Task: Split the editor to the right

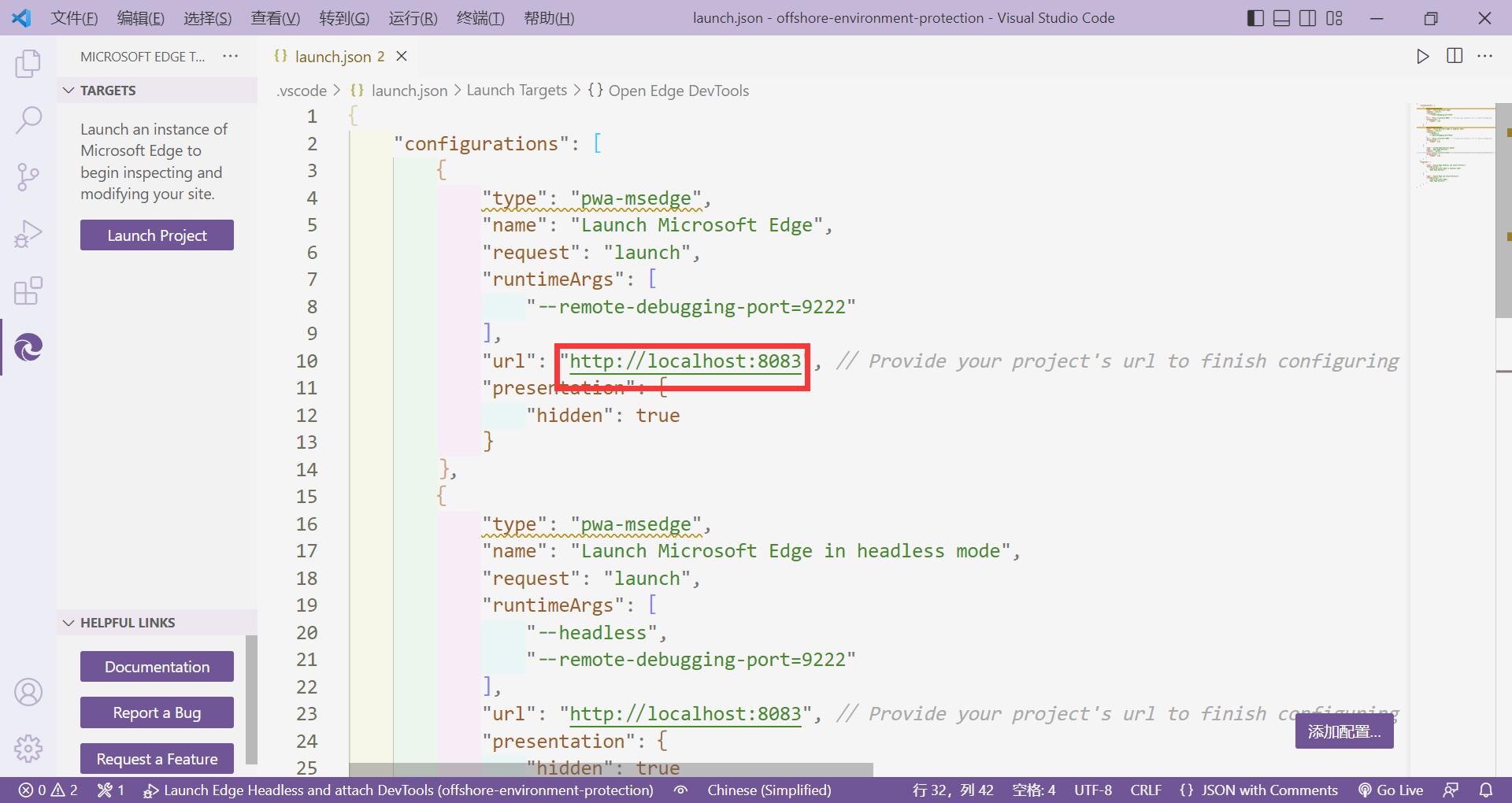Action: click(x=1455, y=56)
